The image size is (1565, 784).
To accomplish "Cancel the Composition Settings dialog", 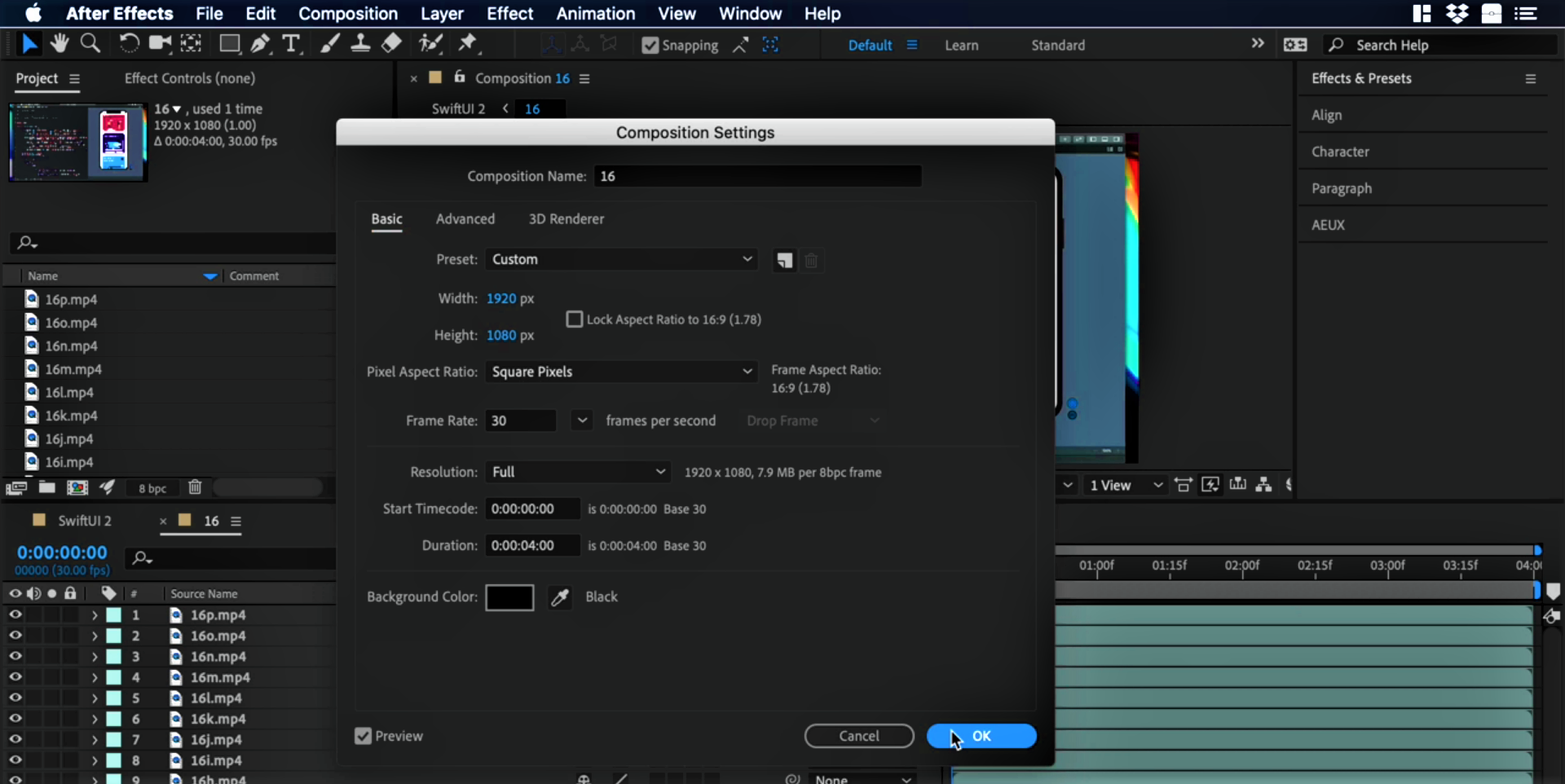I will tap(859, 736).
